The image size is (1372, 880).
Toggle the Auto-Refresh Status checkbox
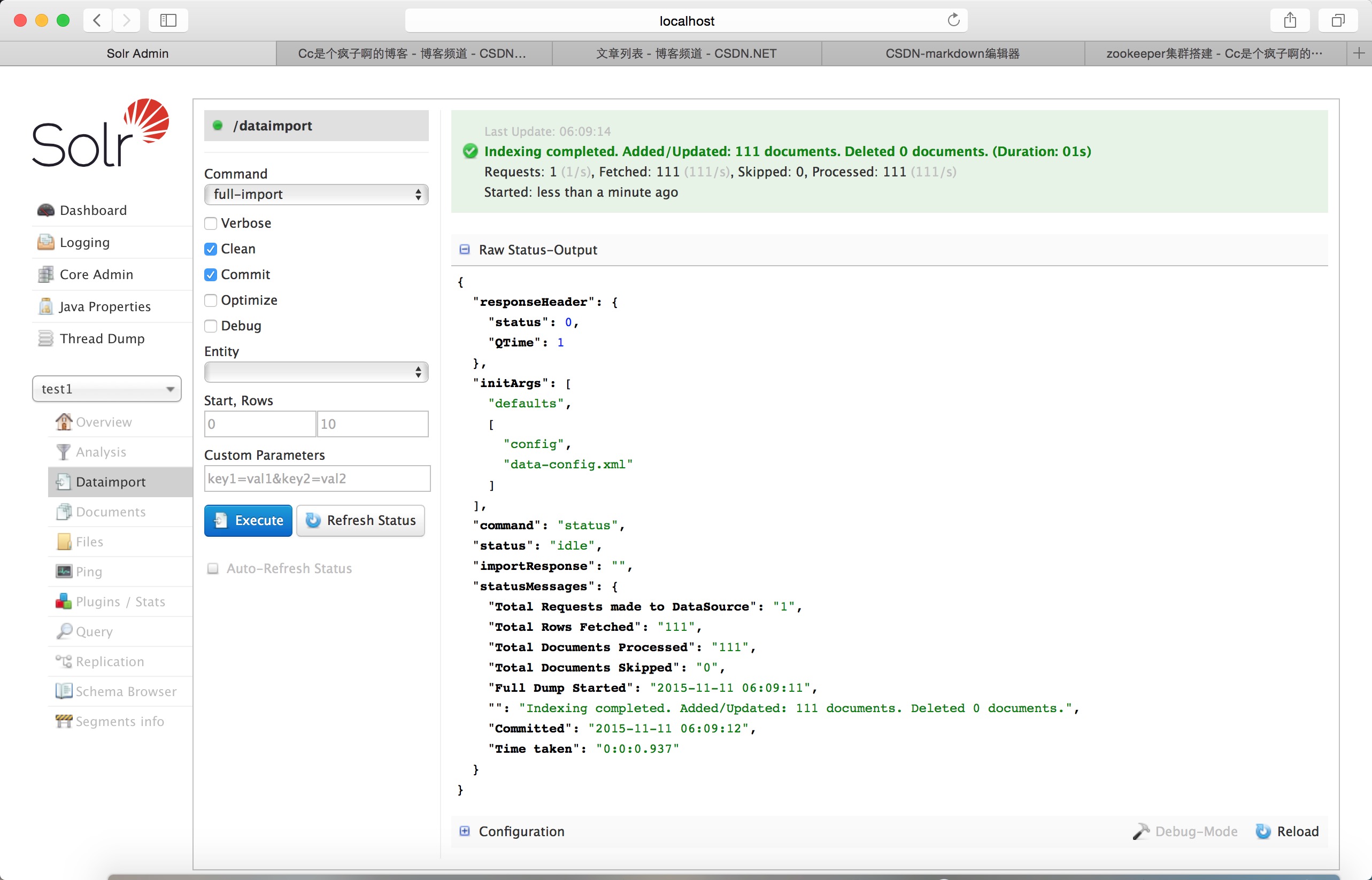[x=213, y=568]
